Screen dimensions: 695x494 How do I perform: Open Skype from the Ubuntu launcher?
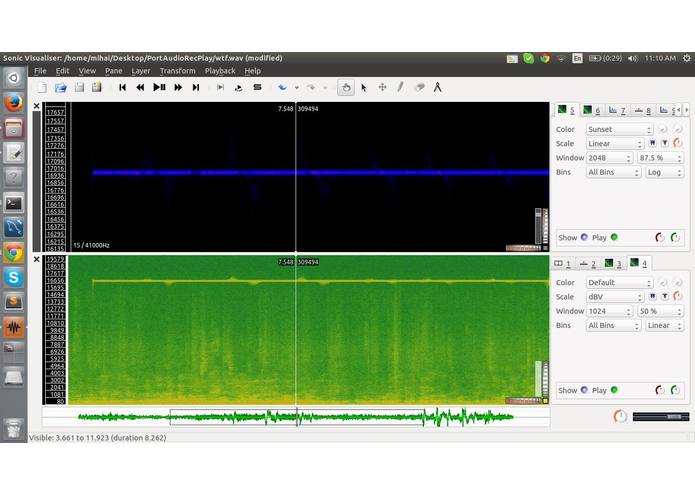(x=14, y=278)
